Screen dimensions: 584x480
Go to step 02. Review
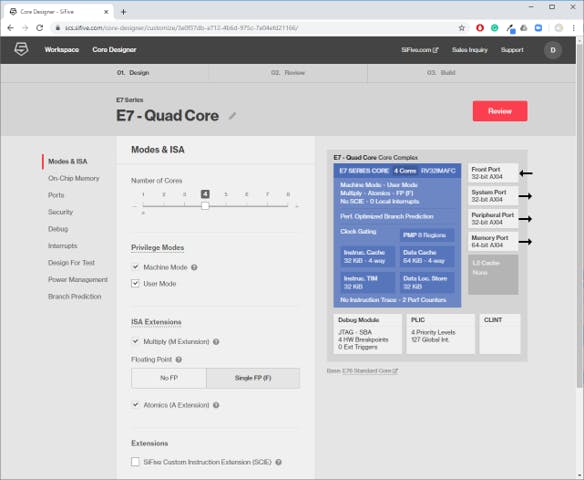pyautogui.click(x=288, y=73)
